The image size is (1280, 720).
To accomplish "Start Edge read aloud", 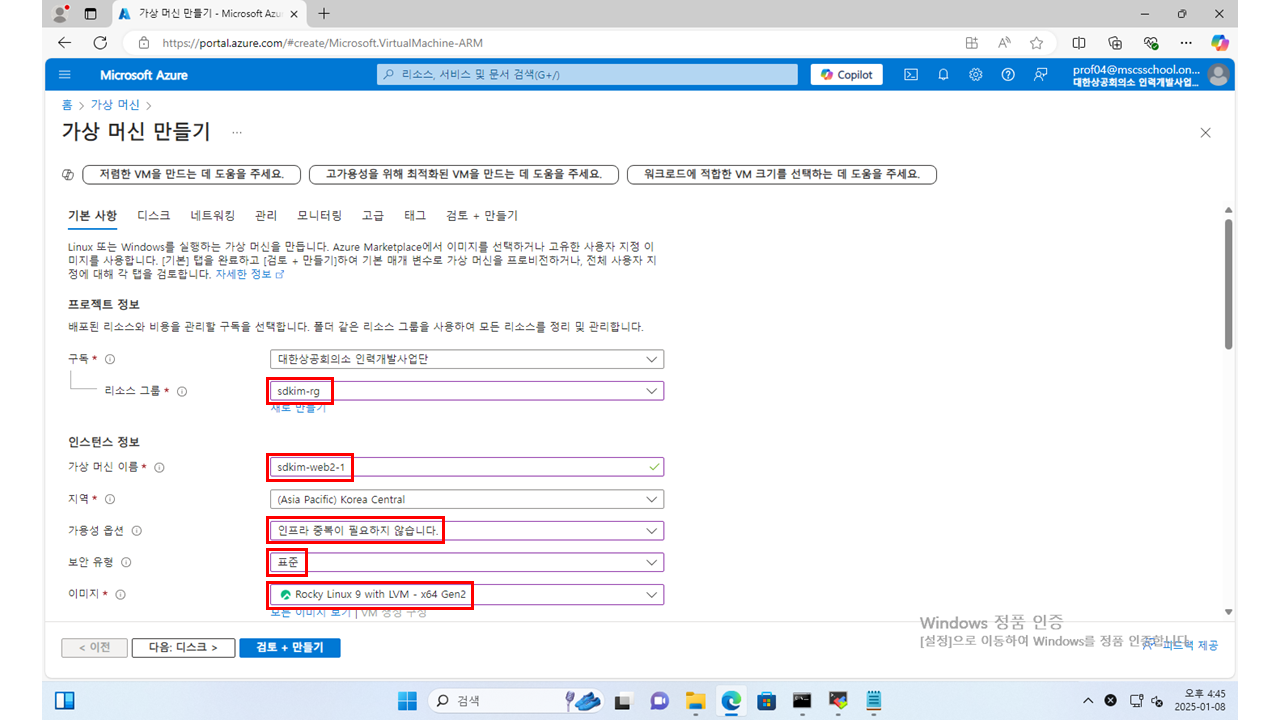I will point(1004,43).
